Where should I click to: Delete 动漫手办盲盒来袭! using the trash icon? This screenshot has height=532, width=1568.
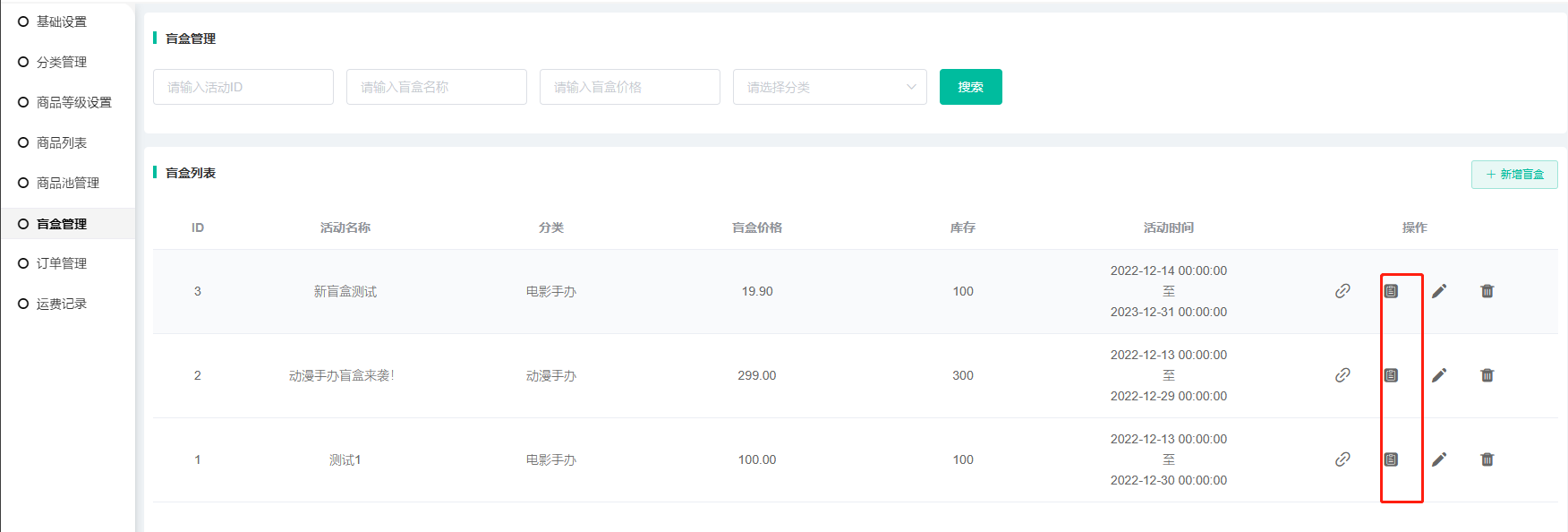point(1487,375)
